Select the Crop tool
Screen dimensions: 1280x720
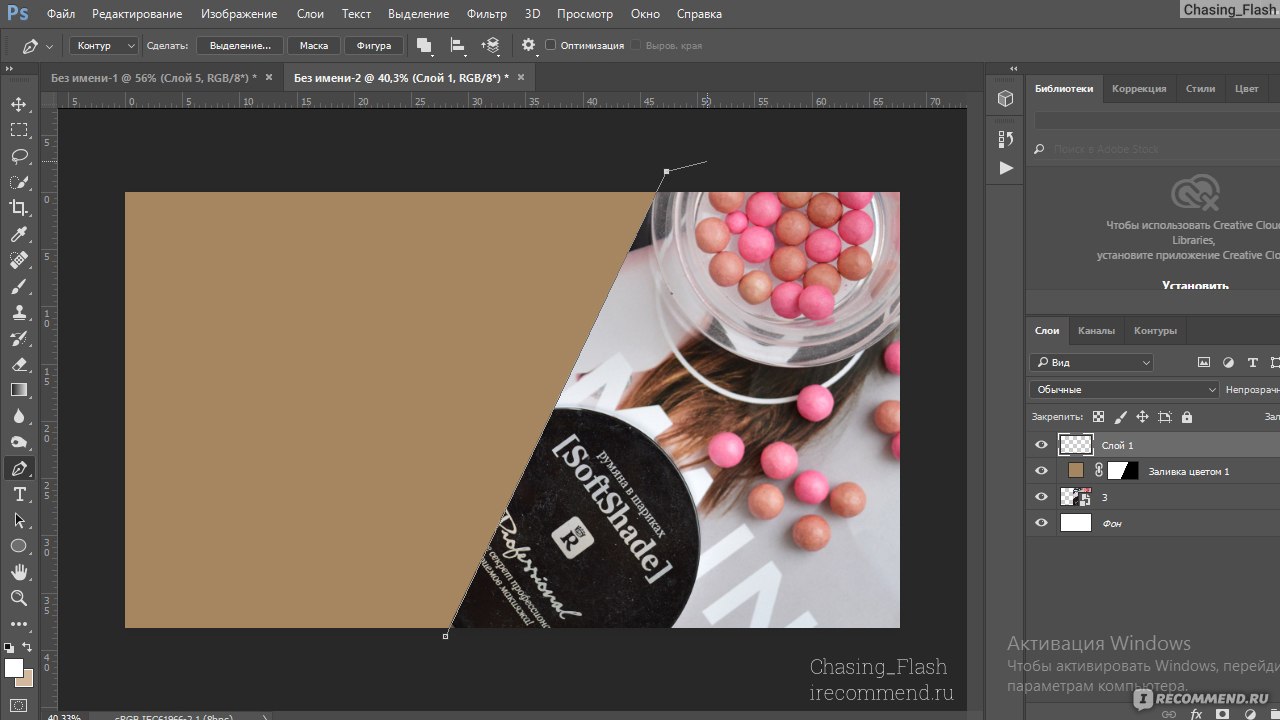click(x=18, y=208)
